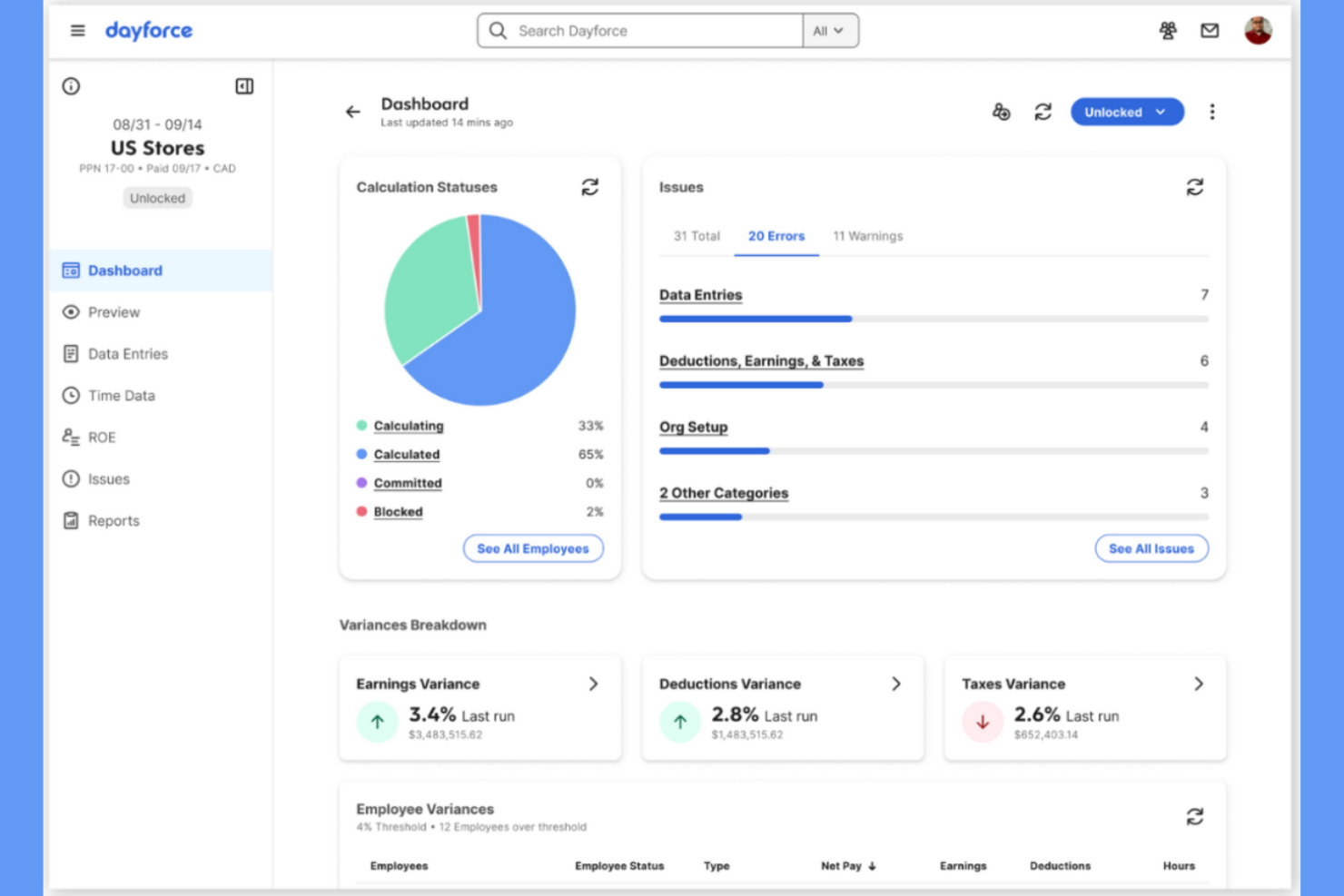The height and width of the screenshot is (896, 1344).
Task: Select ROE in the sidebar
Action: tap(103, 437)
